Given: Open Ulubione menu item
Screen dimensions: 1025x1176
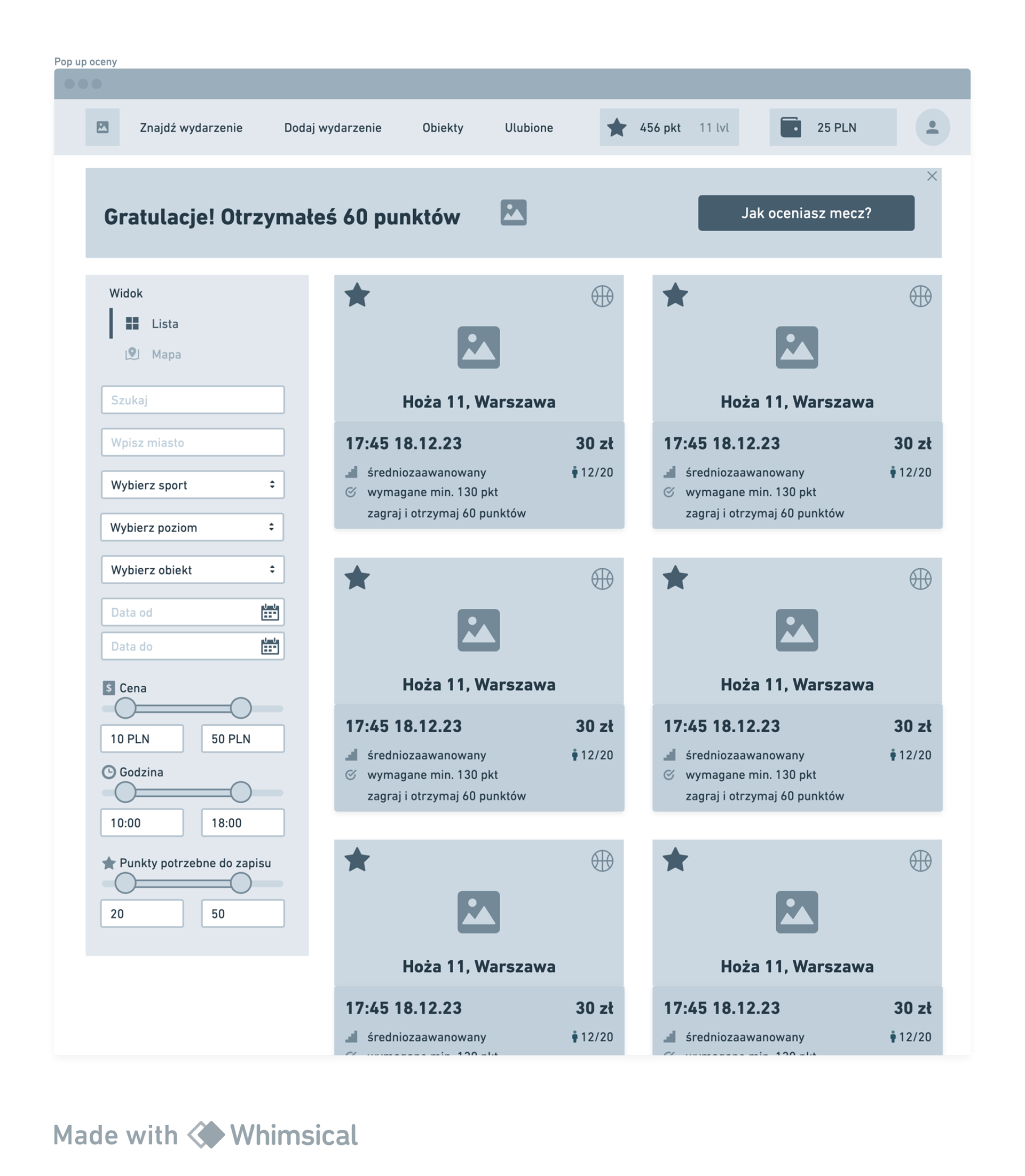Looking at the screenshot, I should click(529, 128).
